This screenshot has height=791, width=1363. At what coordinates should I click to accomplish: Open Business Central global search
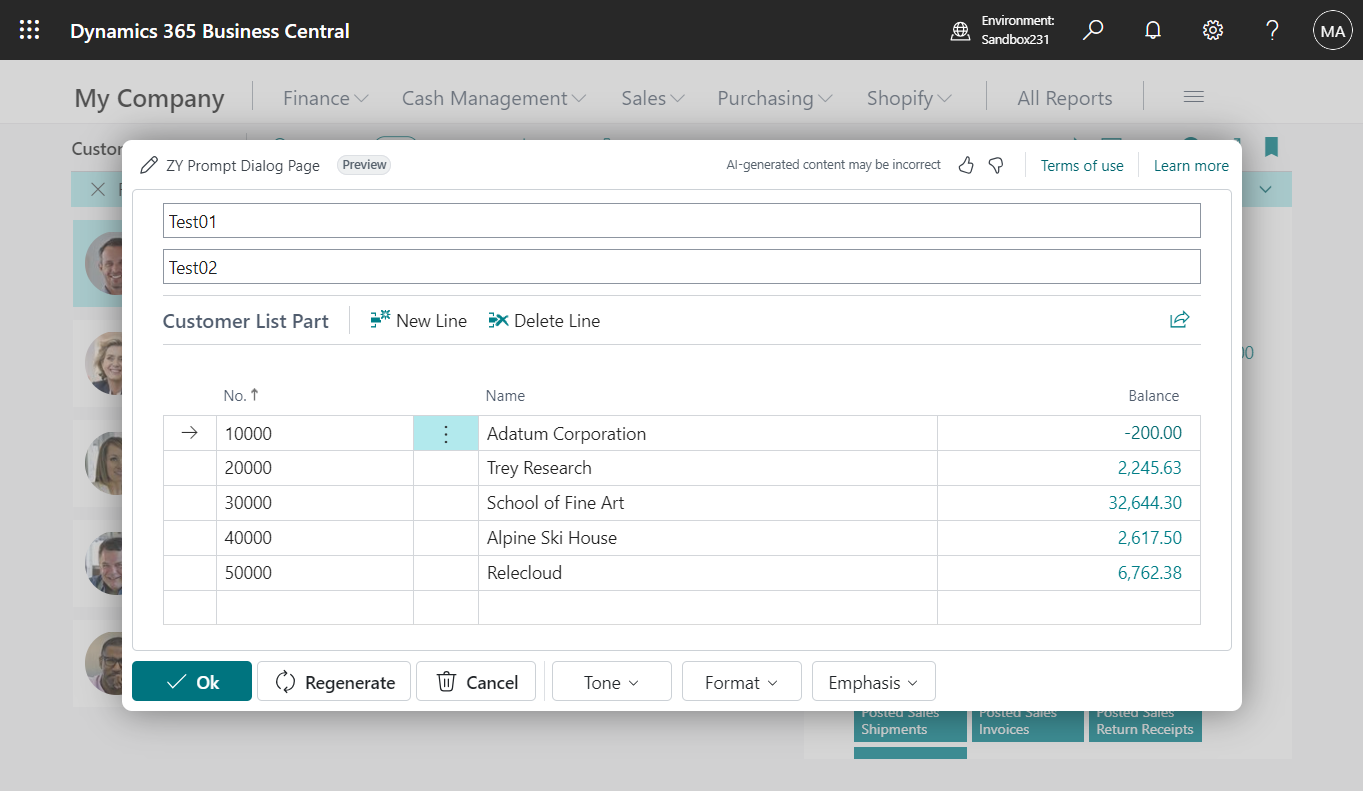pyautogui.click(x=1093, y=30)
